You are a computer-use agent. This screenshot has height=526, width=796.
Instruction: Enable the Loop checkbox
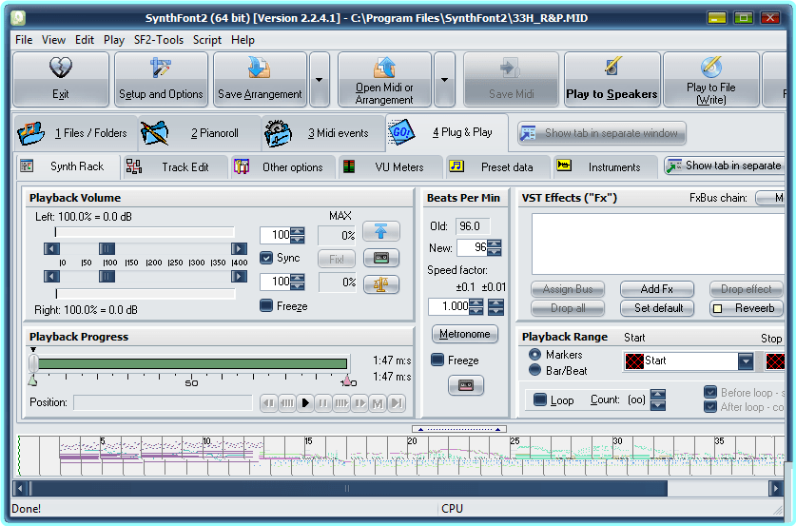541,400
